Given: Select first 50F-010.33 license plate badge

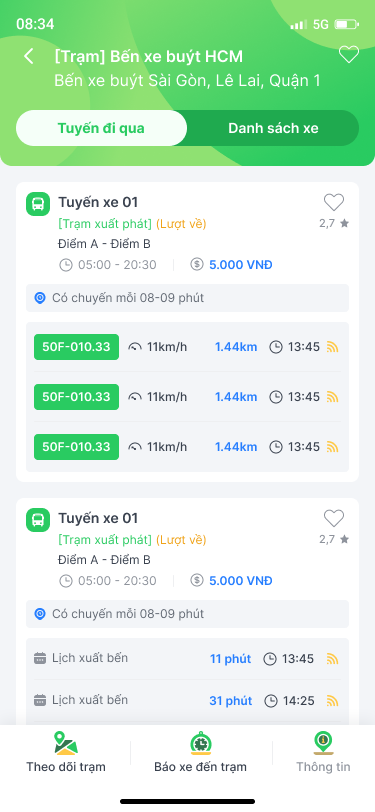Looking at the screenshot, I should 76,346.
